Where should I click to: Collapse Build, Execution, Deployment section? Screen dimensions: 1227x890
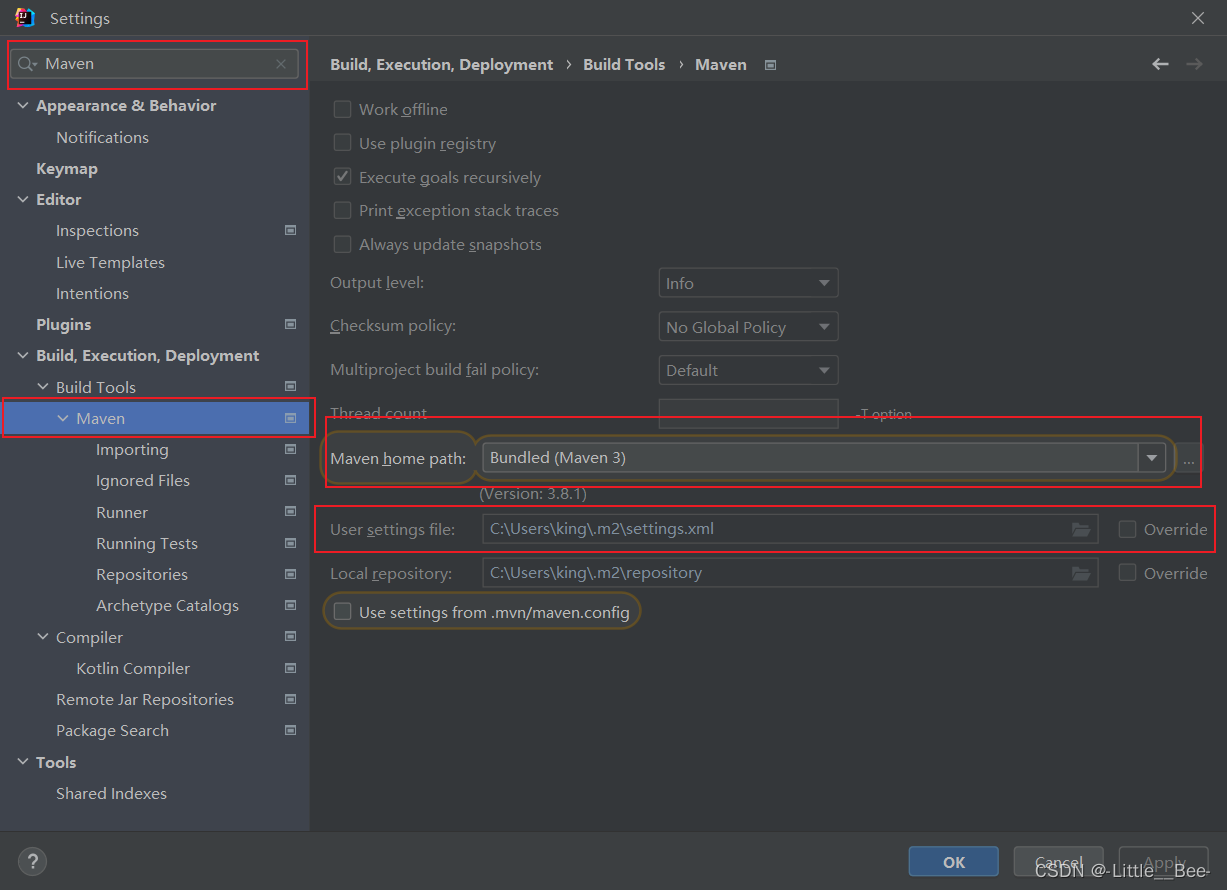[23, 356]
